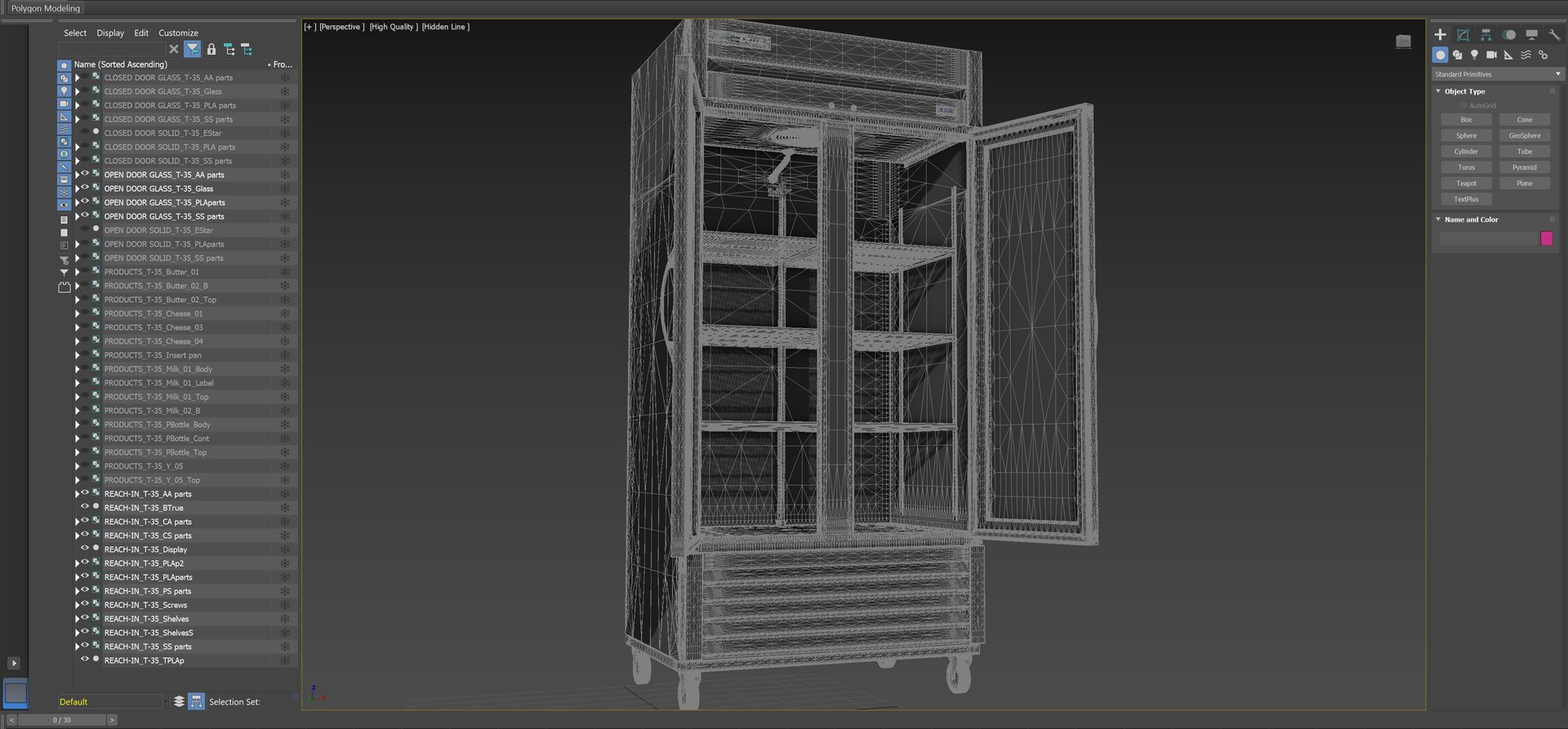Open the Display menu in Scene Explorer
The height and width of the screenshot is (729, 1568).
pos(110,33)
